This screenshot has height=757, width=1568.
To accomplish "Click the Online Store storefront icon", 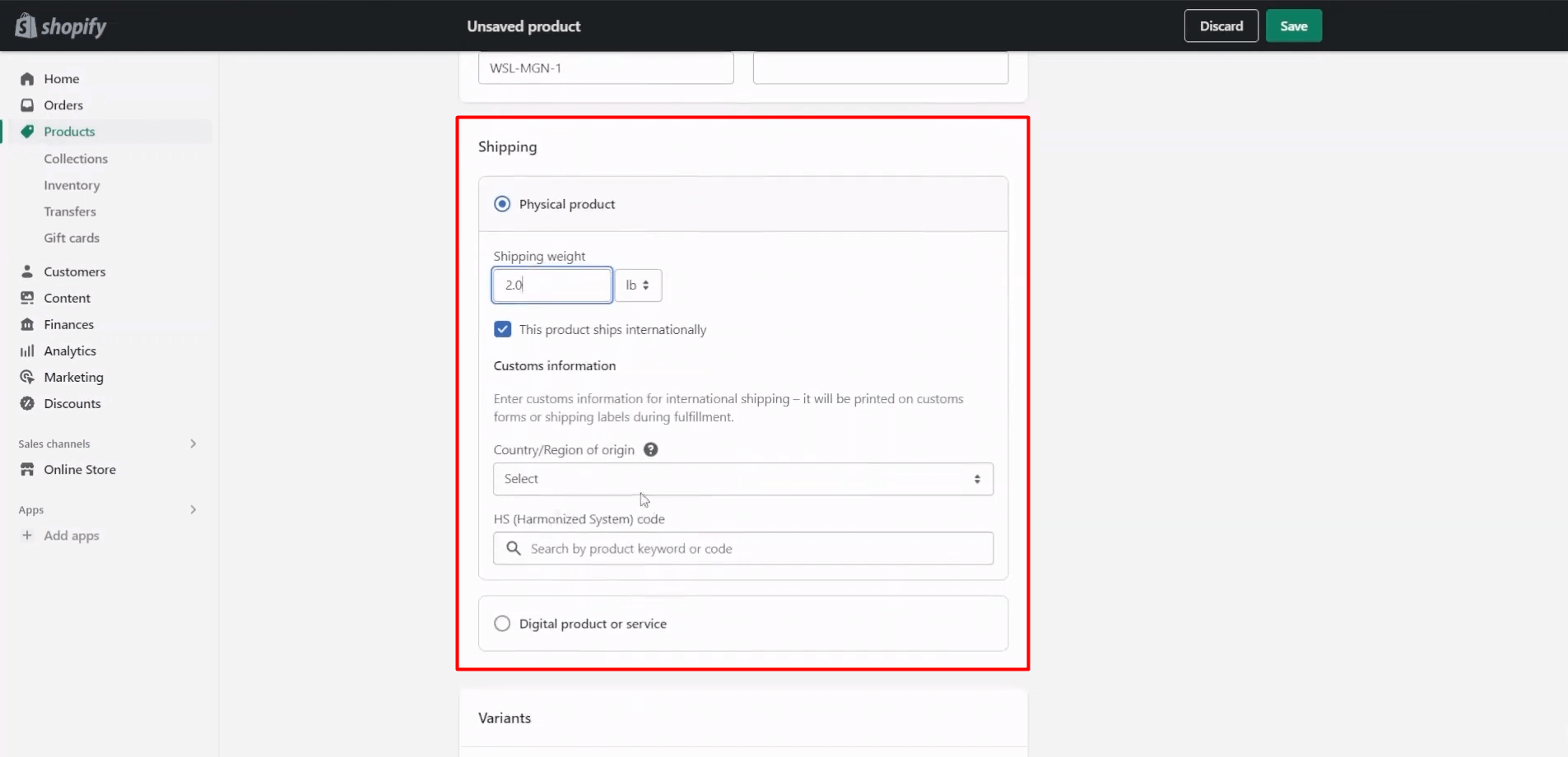I will 27,469.
